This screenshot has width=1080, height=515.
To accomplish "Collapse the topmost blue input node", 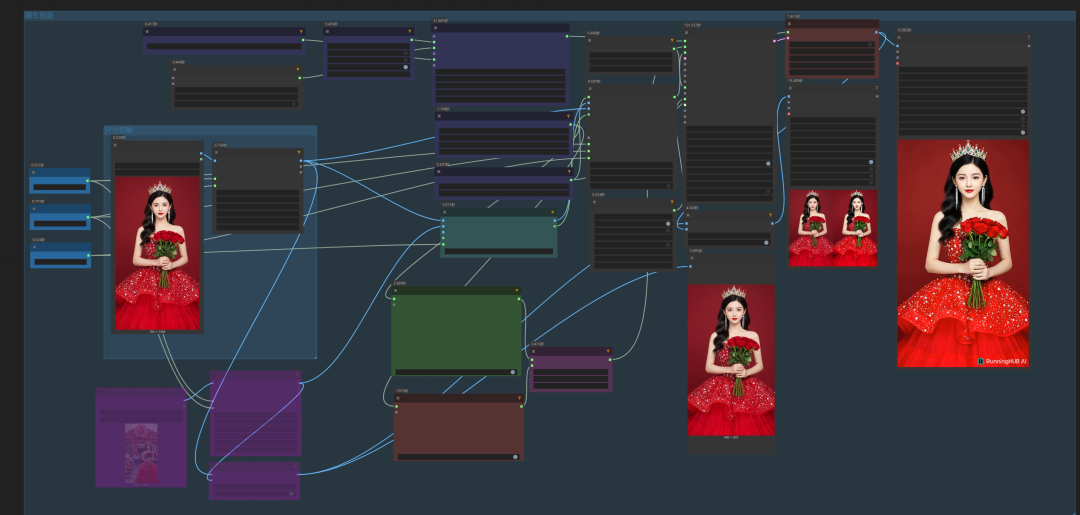I will point(33,173).
